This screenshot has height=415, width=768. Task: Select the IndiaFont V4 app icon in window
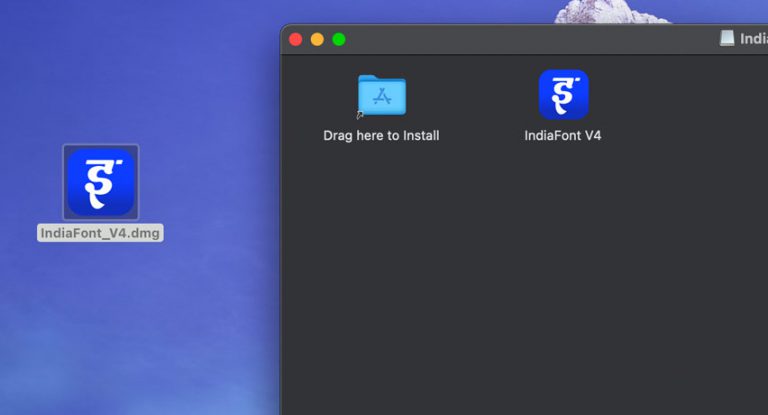[564, 95]
